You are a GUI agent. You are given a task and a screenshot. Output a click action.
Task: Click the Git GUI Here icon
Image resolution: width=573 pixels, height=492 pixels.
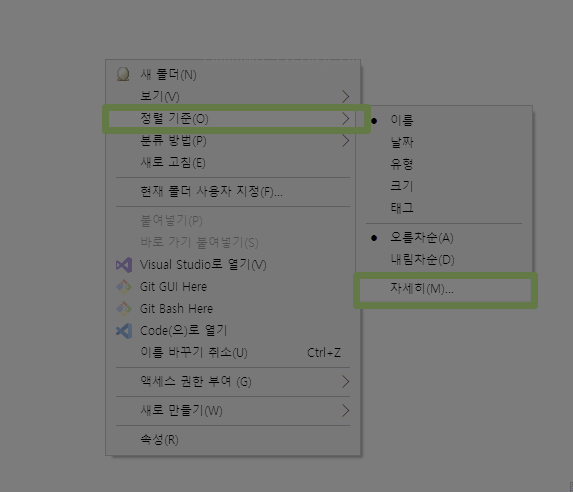(124, 287)
